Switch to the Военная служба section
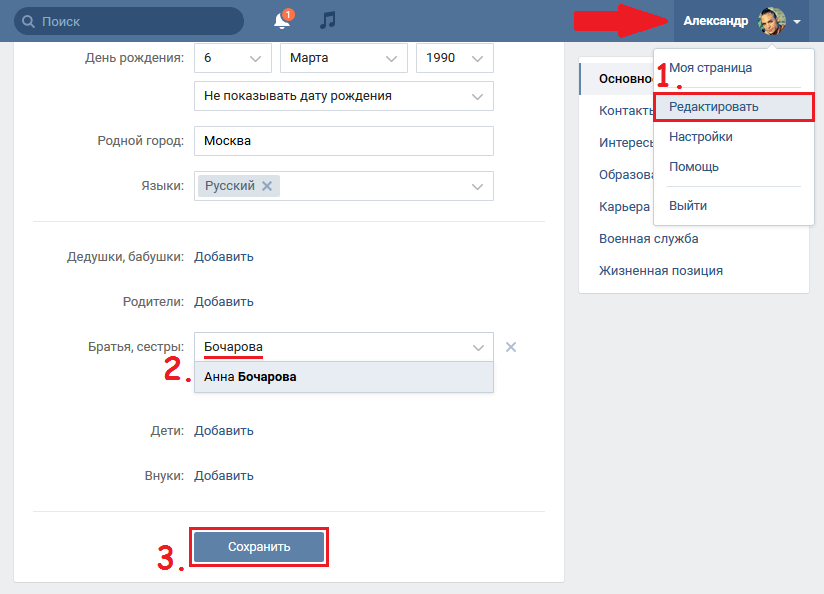The height and width of the screenshot is (594, 824). [649, 239]
